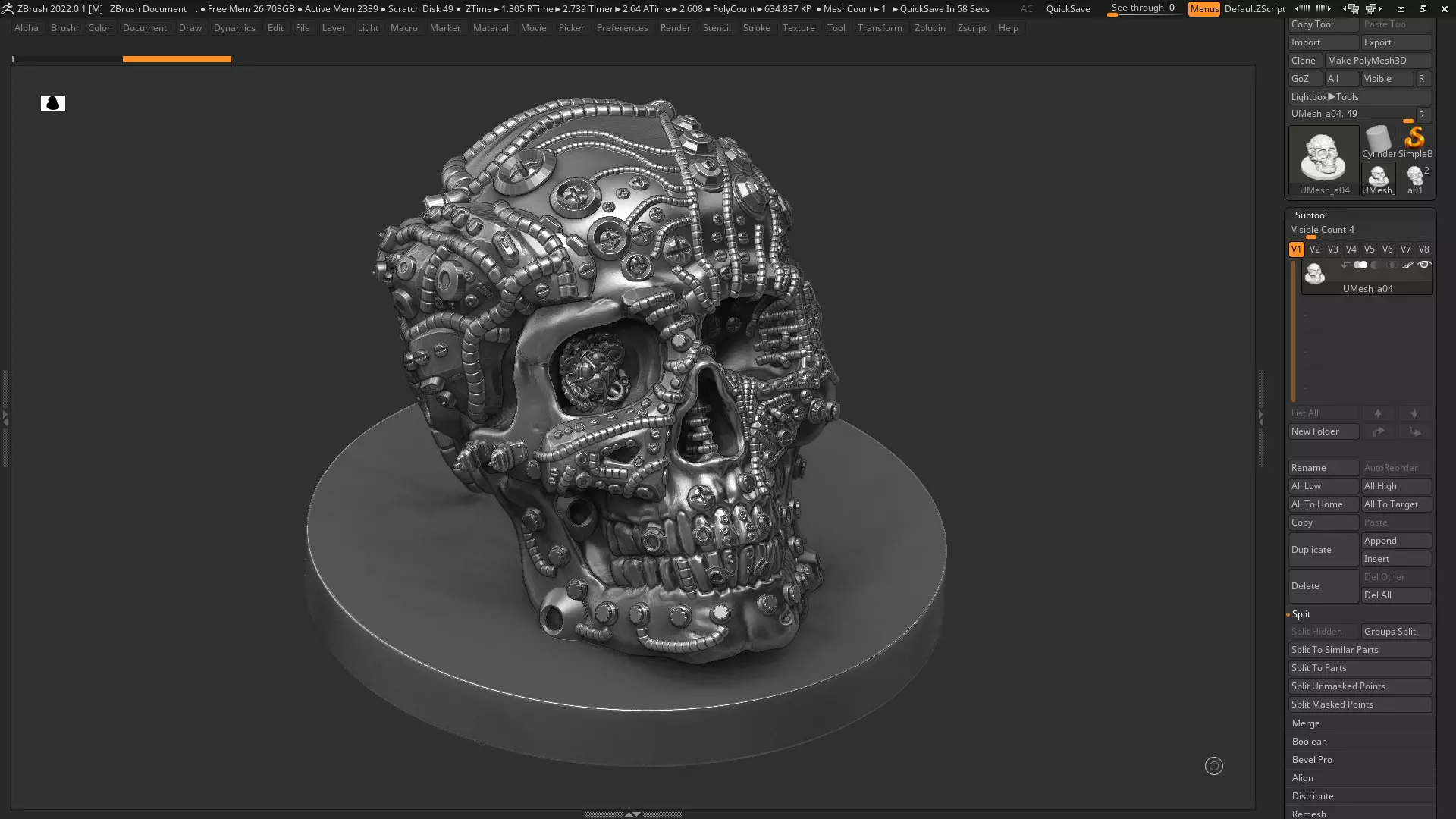1456x819 pixels.
Task: Expand the Subtool palette header
Action: (x=1311, y=215)
